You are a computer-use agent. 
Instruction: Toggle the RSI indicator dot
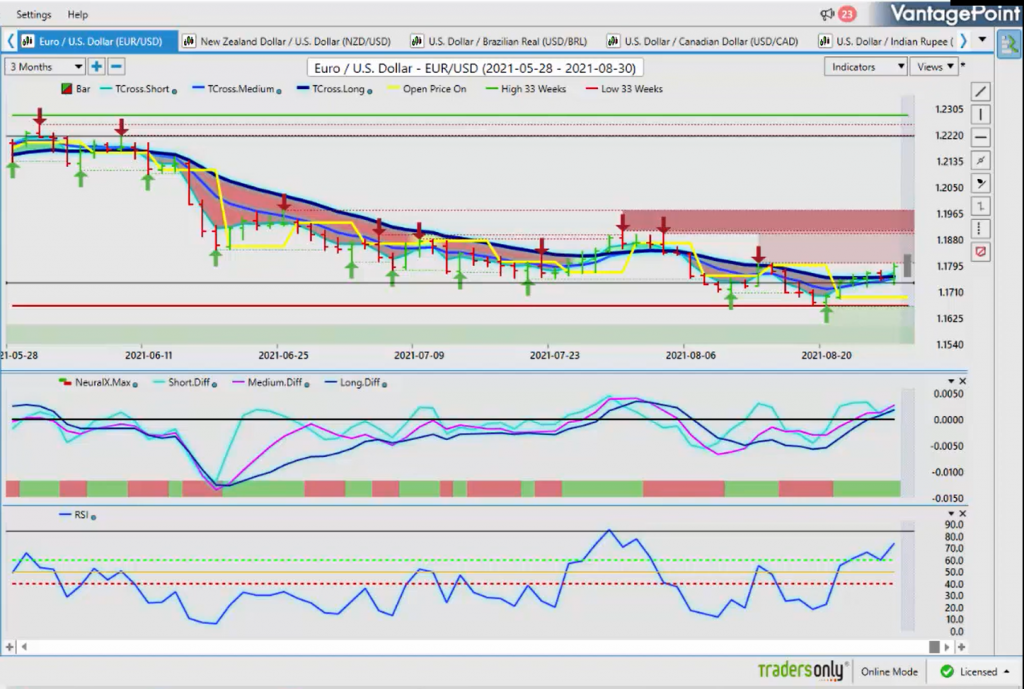[93, 517]
